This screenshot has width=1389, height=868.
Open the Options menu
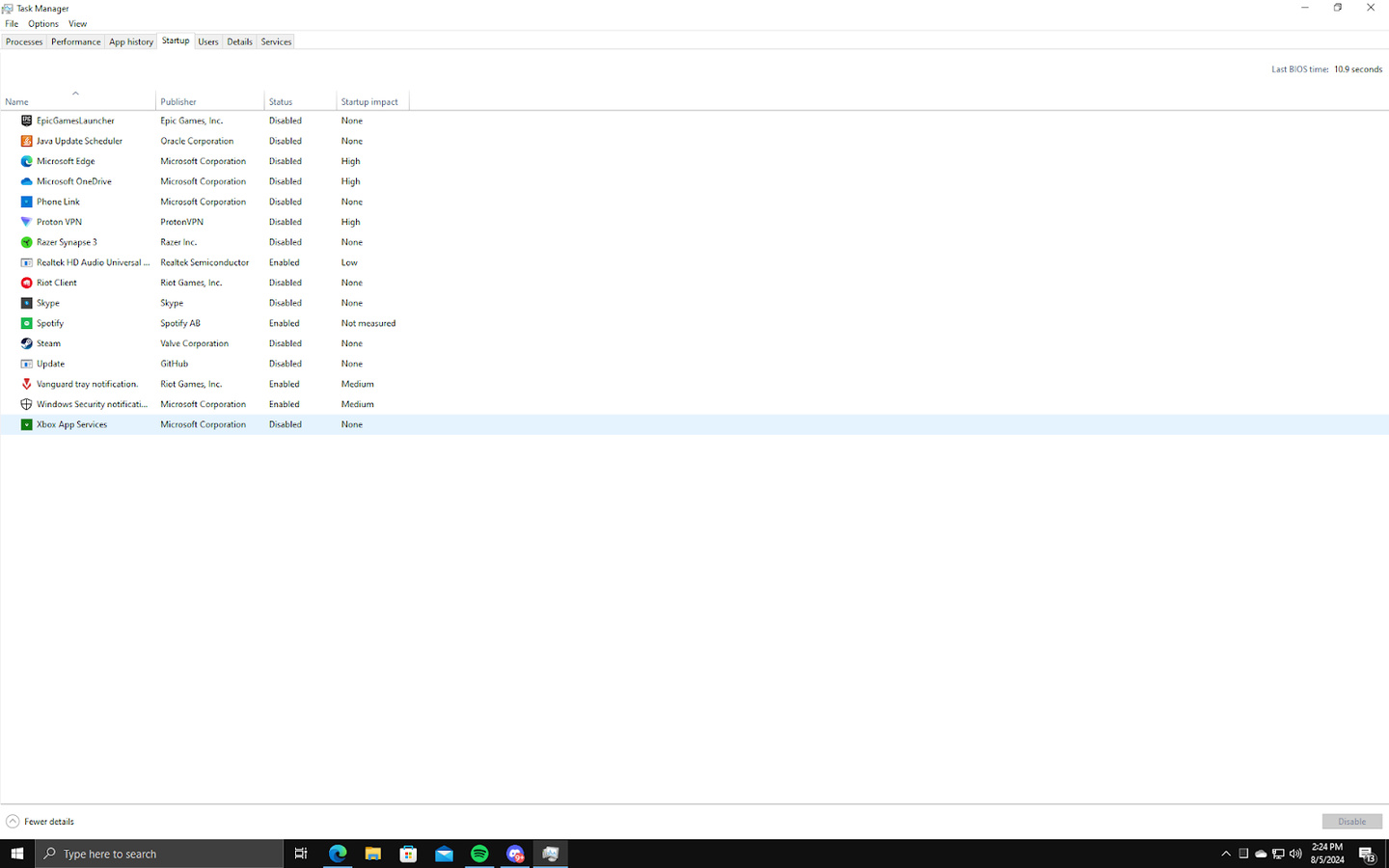tap(42, 23)
